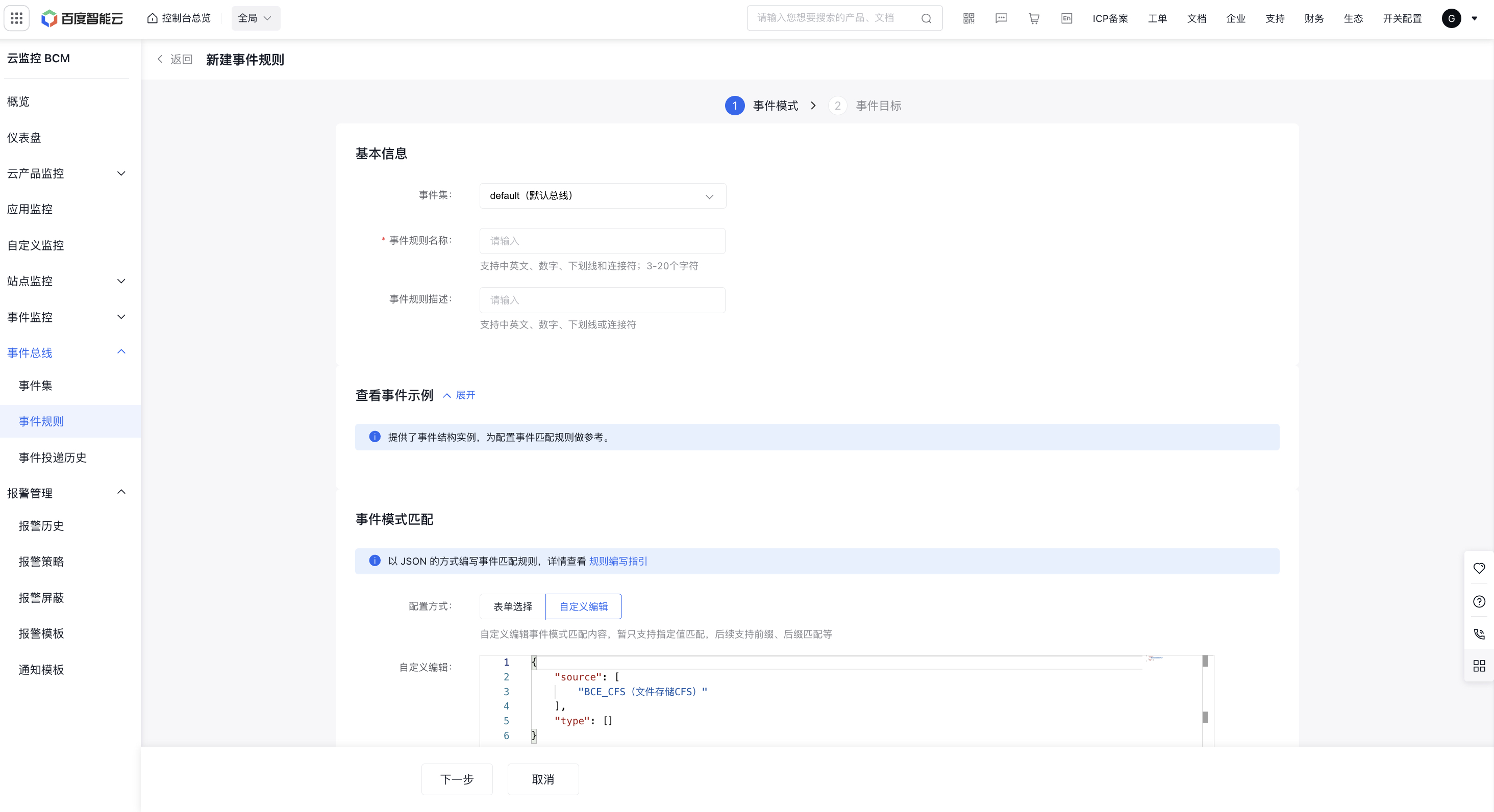1494x812 pixels.
Task: Click 财务 in top navigation
Action: pyautogui.click(x=1314, y=18)
